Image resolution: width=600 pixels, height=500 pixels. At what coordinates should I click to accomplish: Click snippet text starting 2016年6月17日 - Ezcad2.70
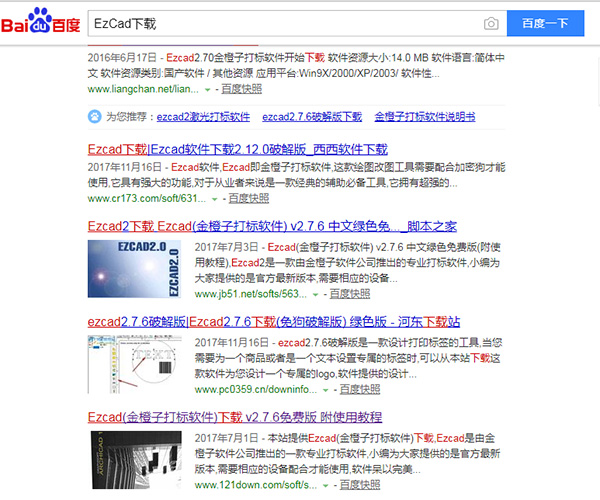point(296,65)
